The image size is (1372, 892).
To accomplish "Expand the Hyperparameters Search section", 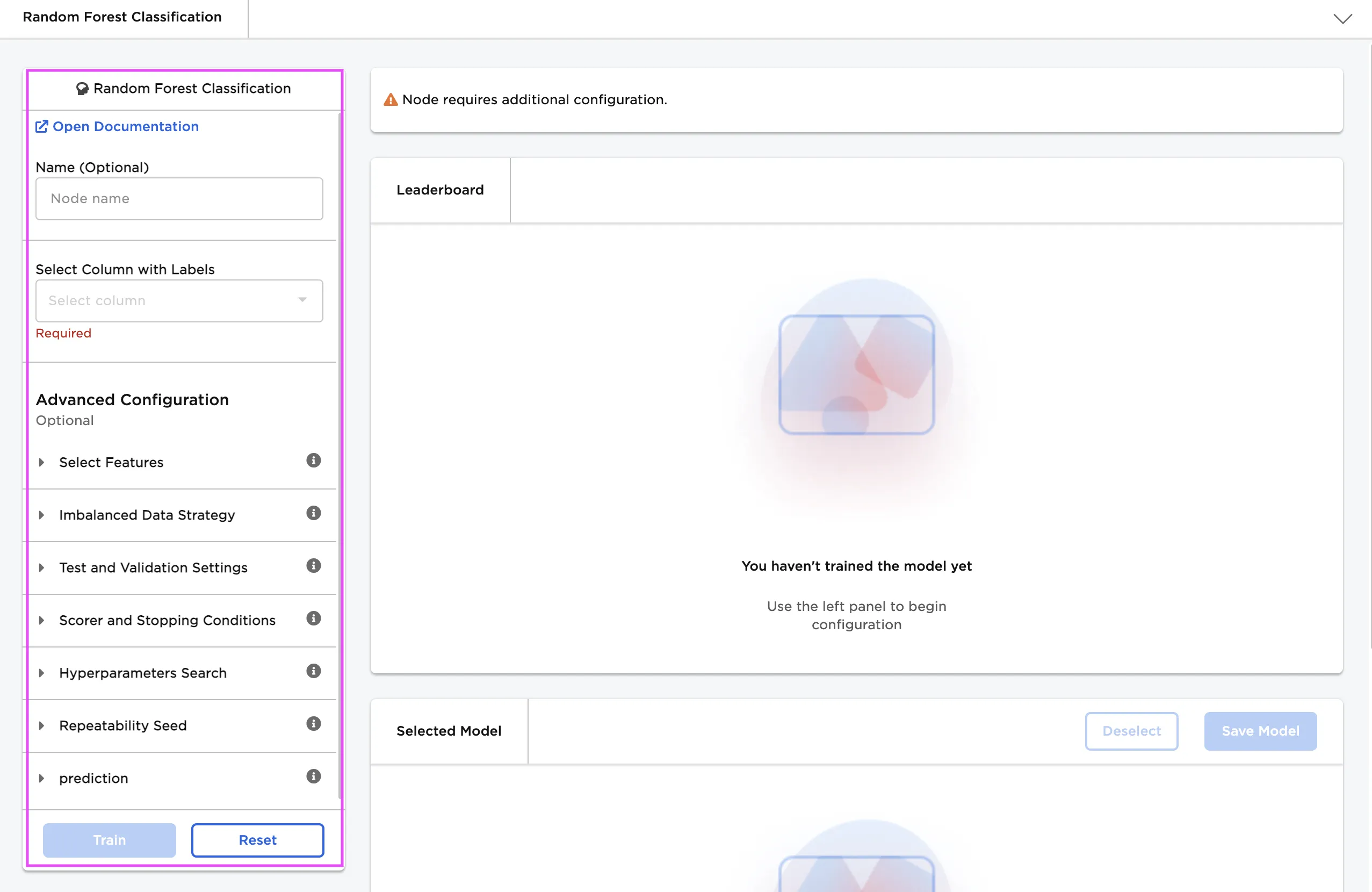I will click(x=41, y=673).
